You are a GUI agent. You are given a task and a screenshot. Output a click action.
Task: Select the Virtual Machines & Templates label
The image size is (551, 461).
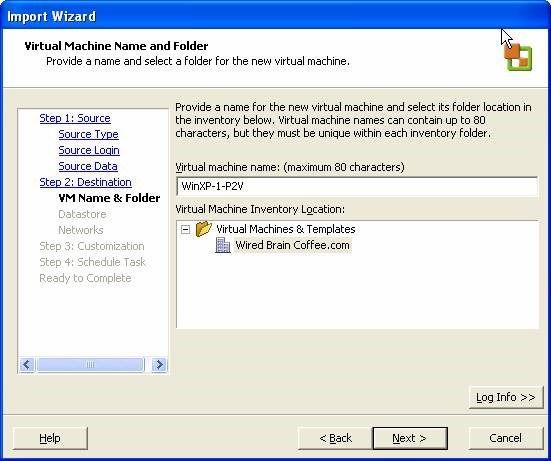pyautogui.click(x=286, y=229)
